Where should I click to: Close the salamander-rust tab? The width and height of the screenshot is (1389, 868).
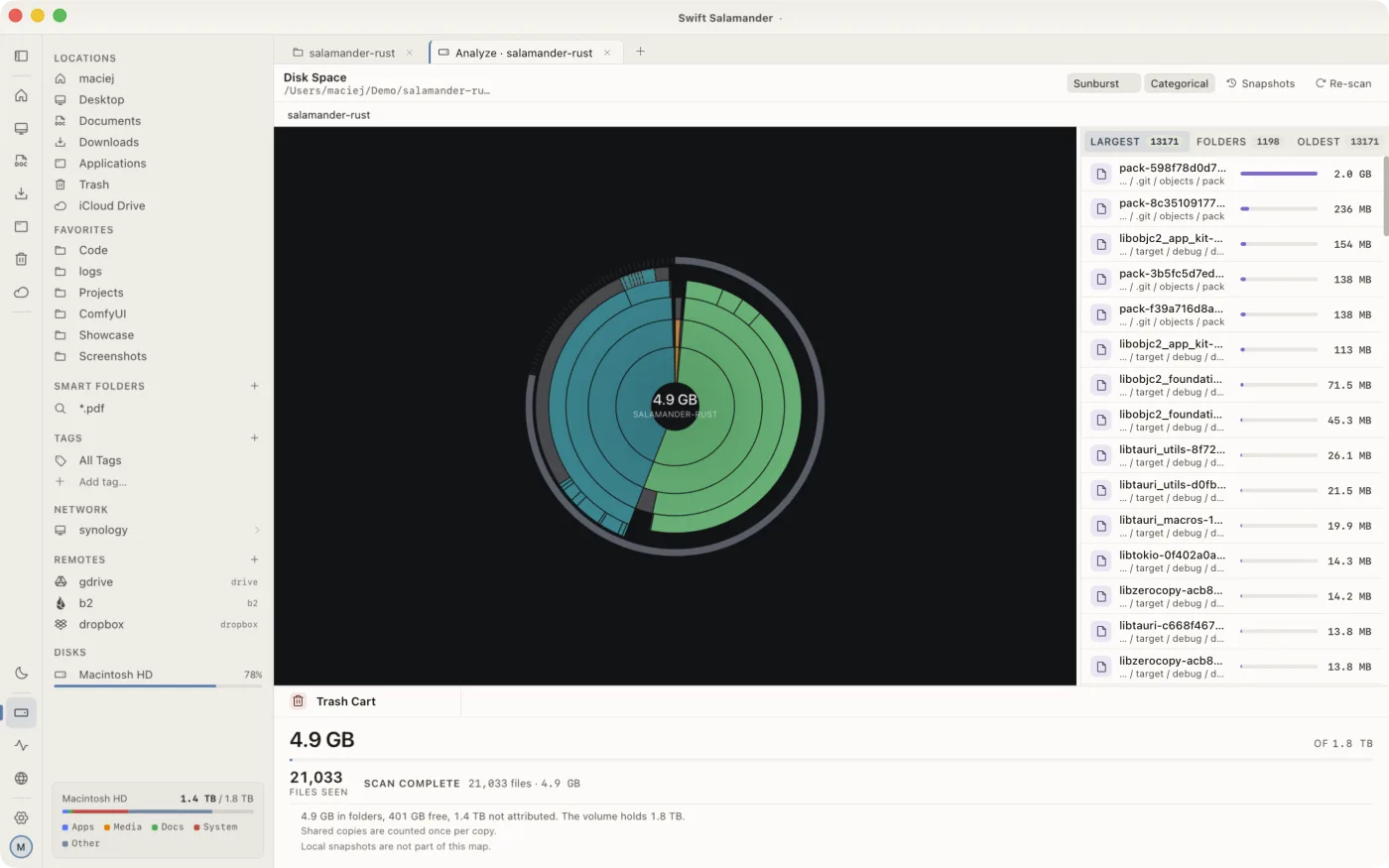pos(410,53)
